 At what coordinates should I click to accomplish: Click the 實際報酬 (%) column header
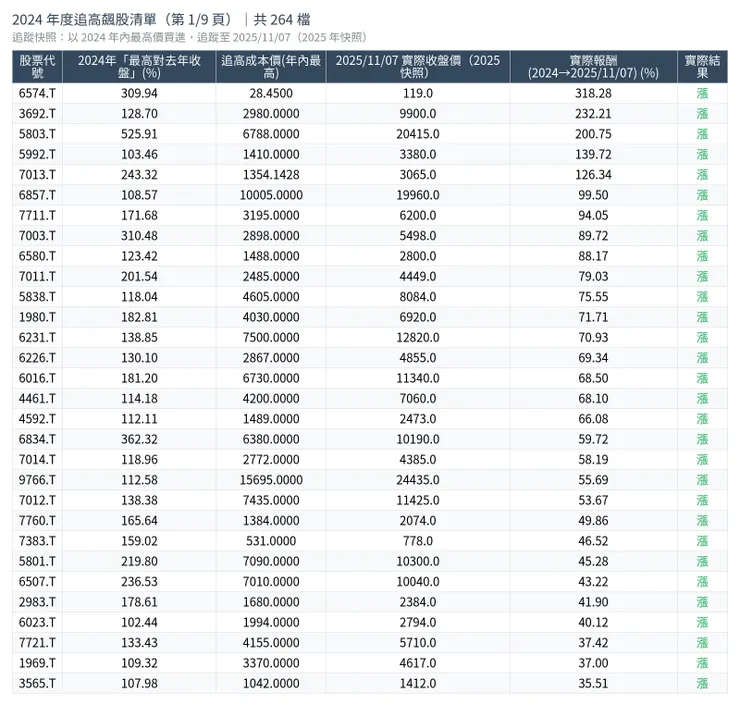(593, 67)
